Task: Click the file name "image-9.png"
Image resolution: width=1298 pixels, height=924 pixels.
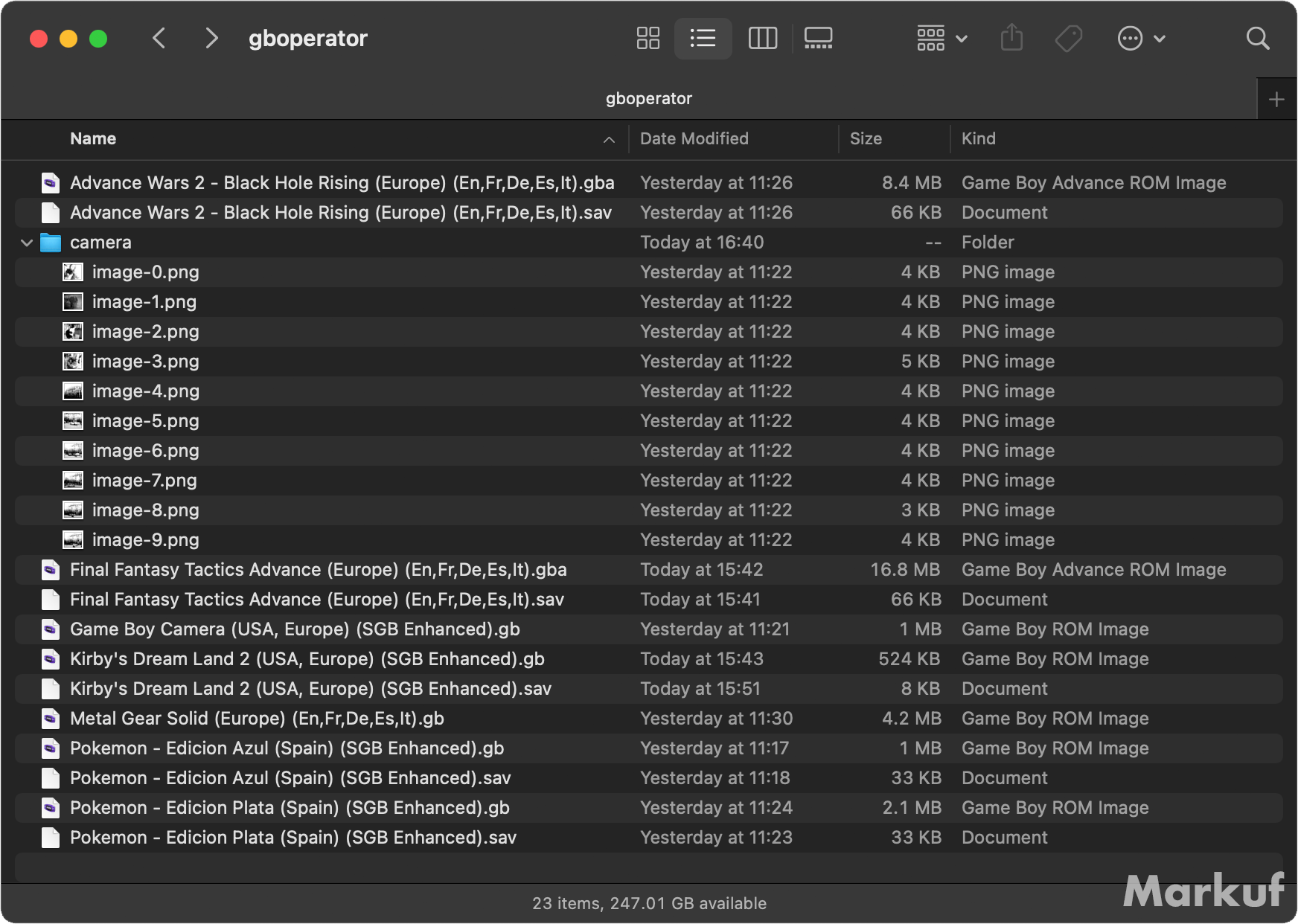Action: coord(146,540)
